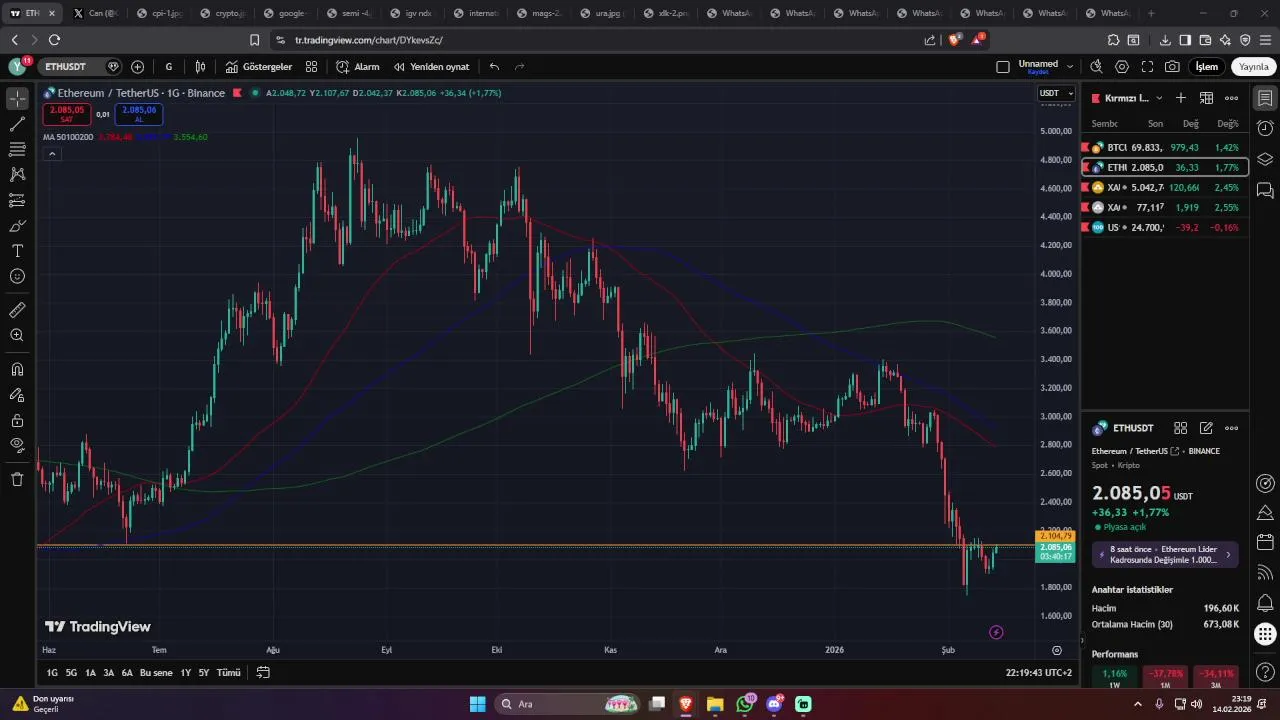Click the ETHUSDT symbol search box
This screenshot has height=720, width=1280.
coord(80,67)
